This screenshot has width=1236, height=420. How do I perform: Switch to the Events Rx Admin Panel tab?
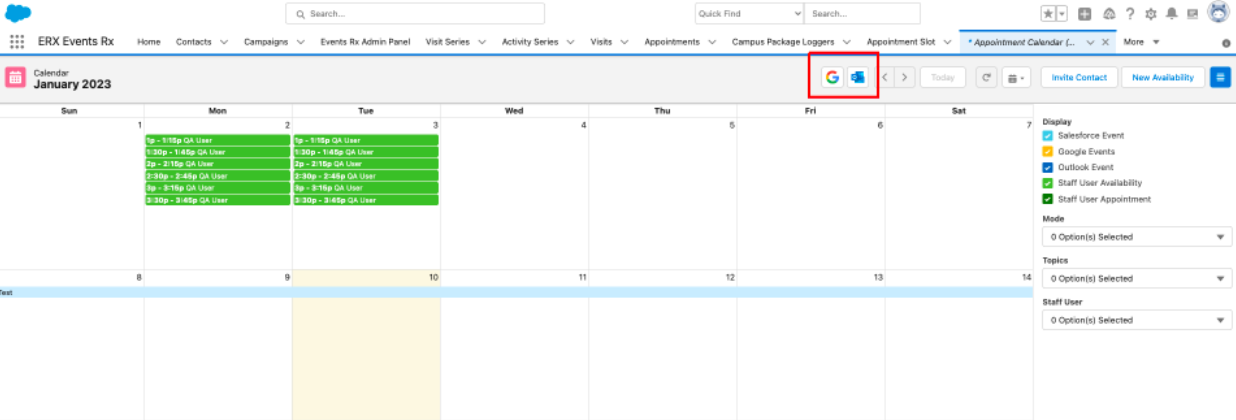365,42
